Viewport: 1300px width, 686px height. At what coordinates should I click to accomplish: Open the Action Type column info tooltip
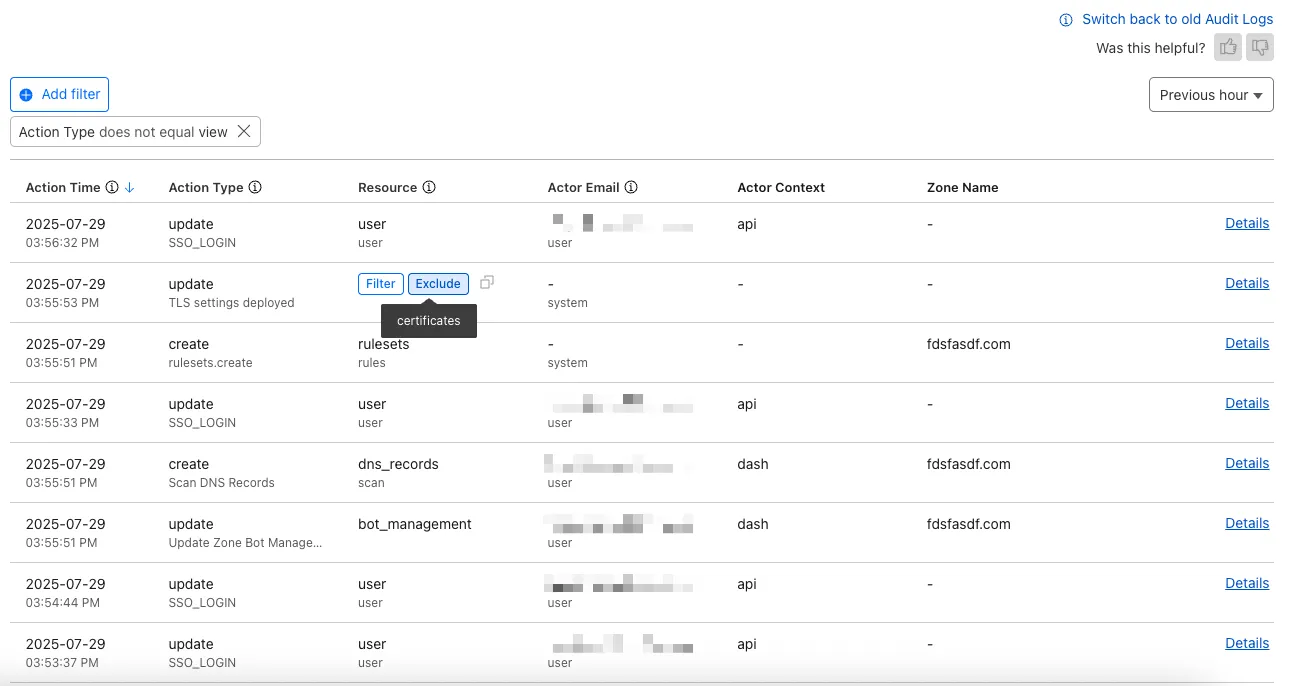(x=256, y=186)
